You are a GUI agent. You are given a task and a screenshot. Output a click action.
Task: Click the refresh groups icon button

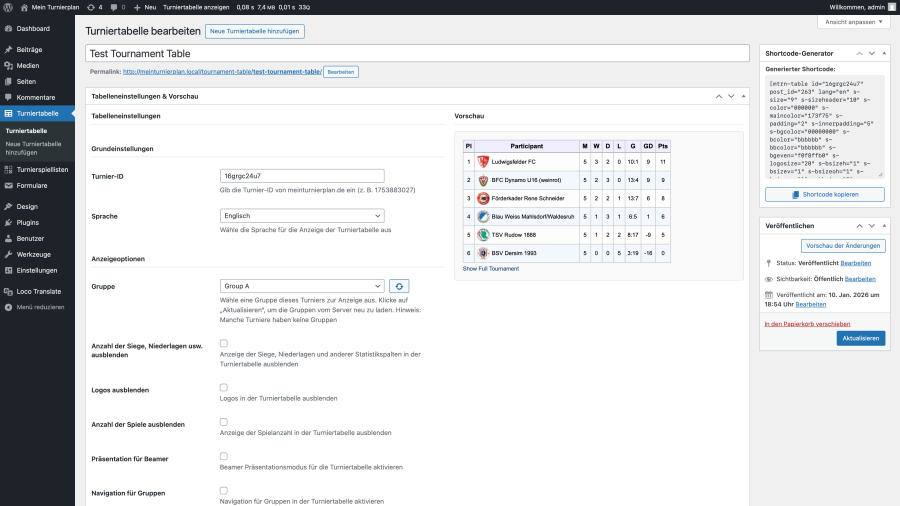tap(399, 286)
